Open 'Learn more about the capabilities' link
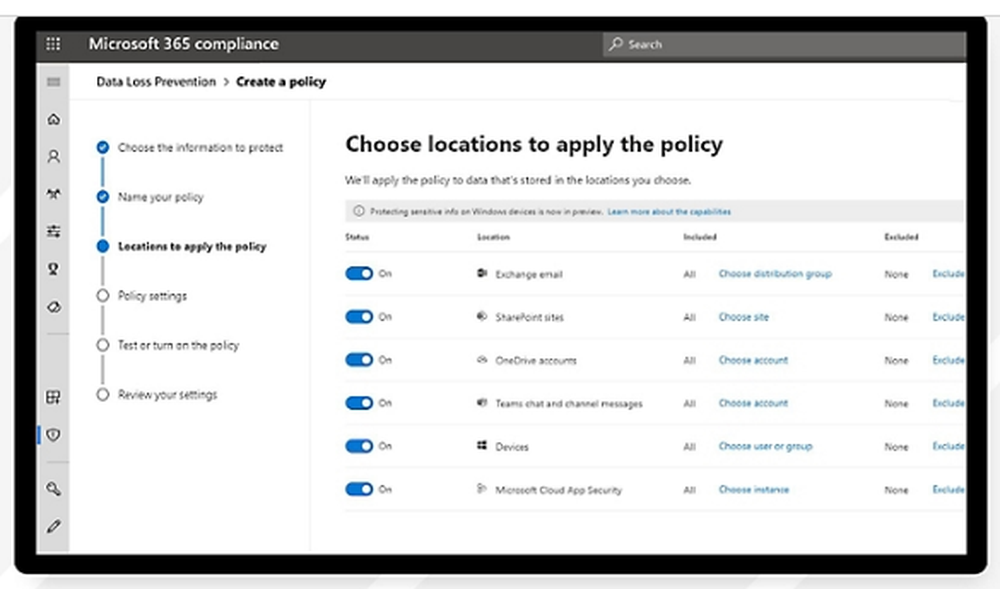 669,212
